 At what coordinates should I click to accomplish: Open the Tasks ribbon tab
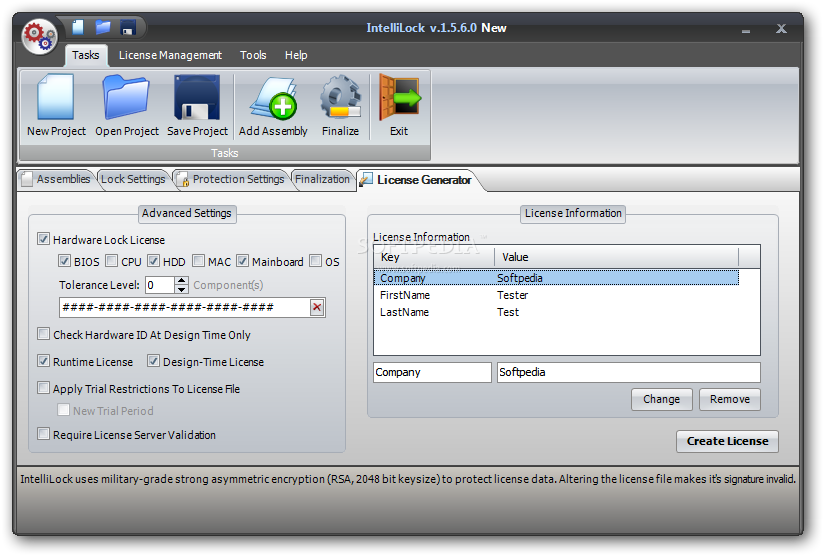click(86, 55)
